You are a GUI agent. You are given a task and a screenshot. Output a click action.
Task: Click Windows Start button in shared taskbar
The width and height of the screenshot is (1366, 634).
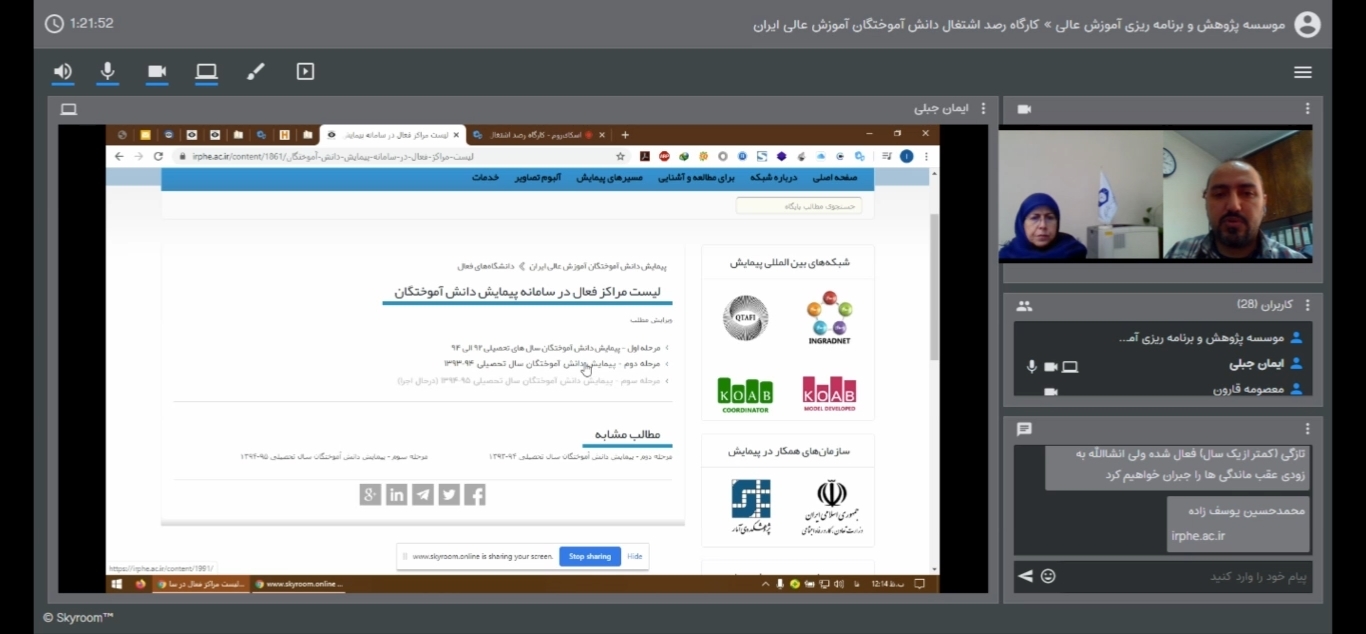click(116, 583)
